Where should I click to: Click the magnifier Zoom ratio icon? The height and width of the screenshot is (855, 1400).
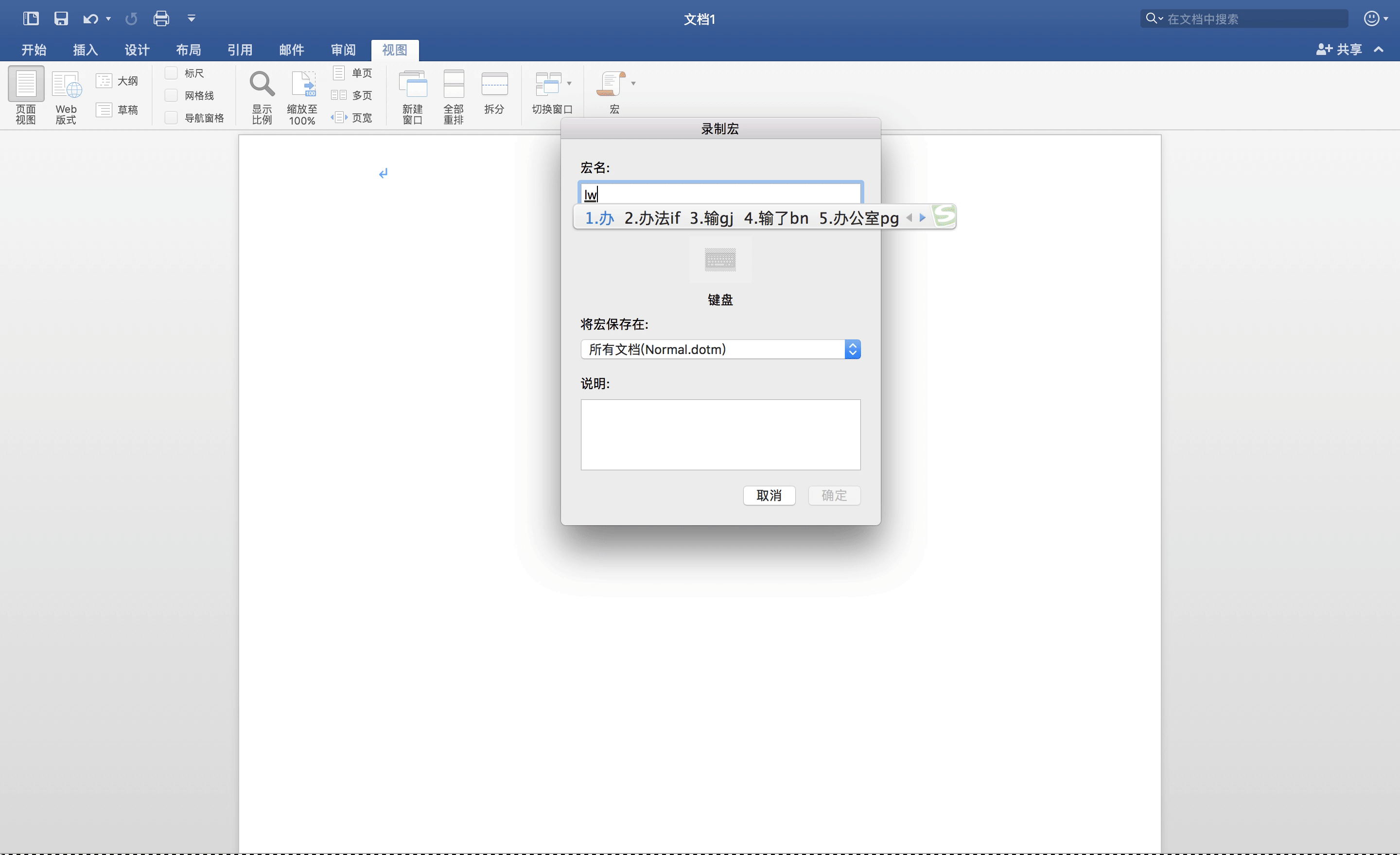[262, 84]
